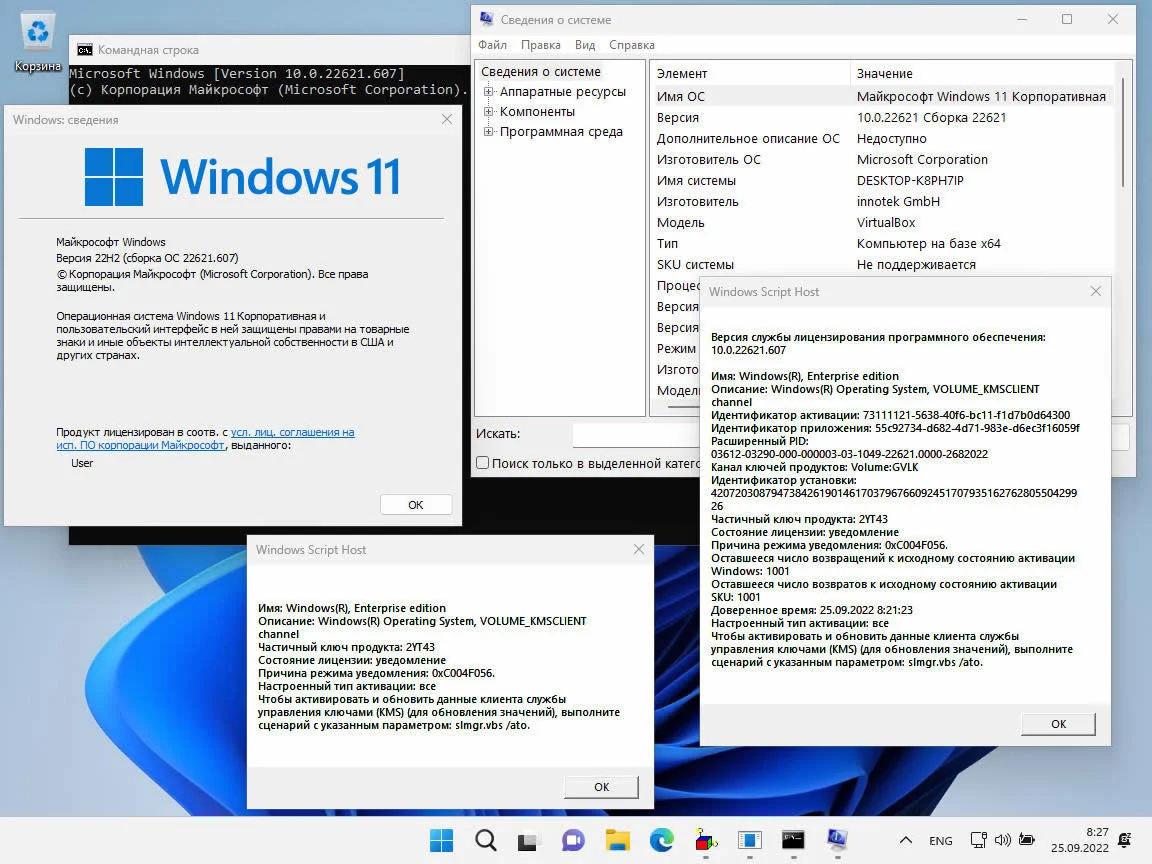The image size is (1152, 864).
Task: Select Программная среда label in tree
Action: coord(561,132)
